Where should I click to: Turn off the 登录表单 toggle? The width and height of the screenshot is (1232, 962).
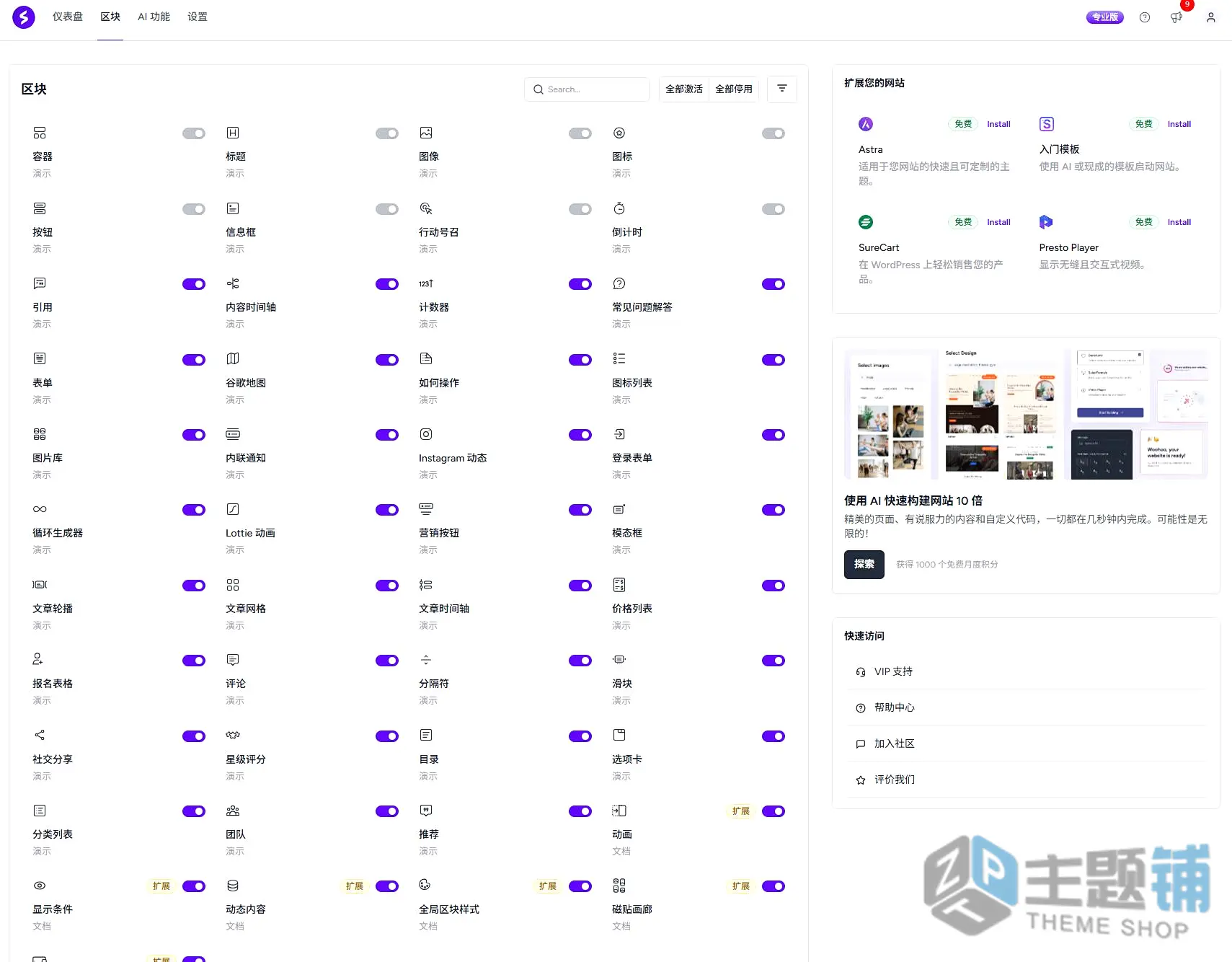click(774, 435)
